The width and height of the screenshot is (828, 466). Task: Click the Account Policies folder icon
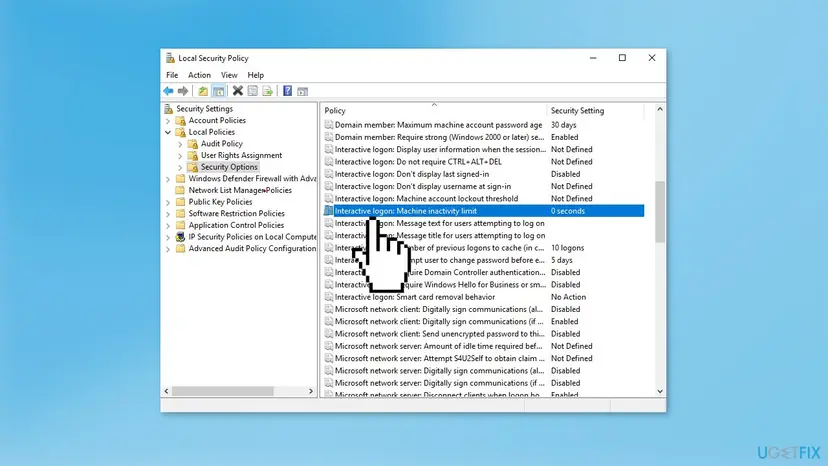(x=181, y=120)
